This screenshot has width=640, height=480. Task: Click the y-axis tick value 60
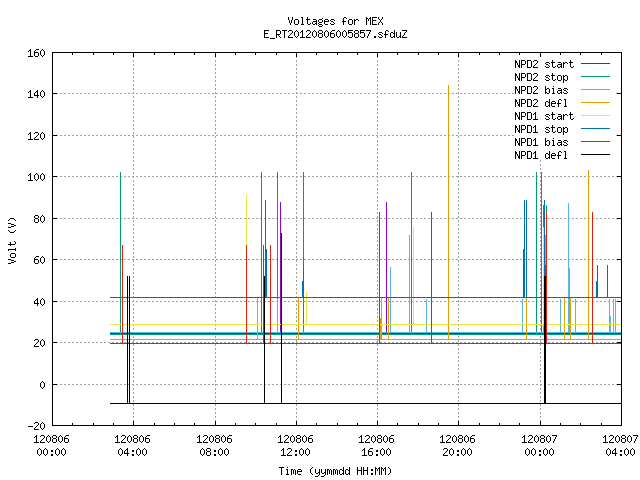[39, 260]
